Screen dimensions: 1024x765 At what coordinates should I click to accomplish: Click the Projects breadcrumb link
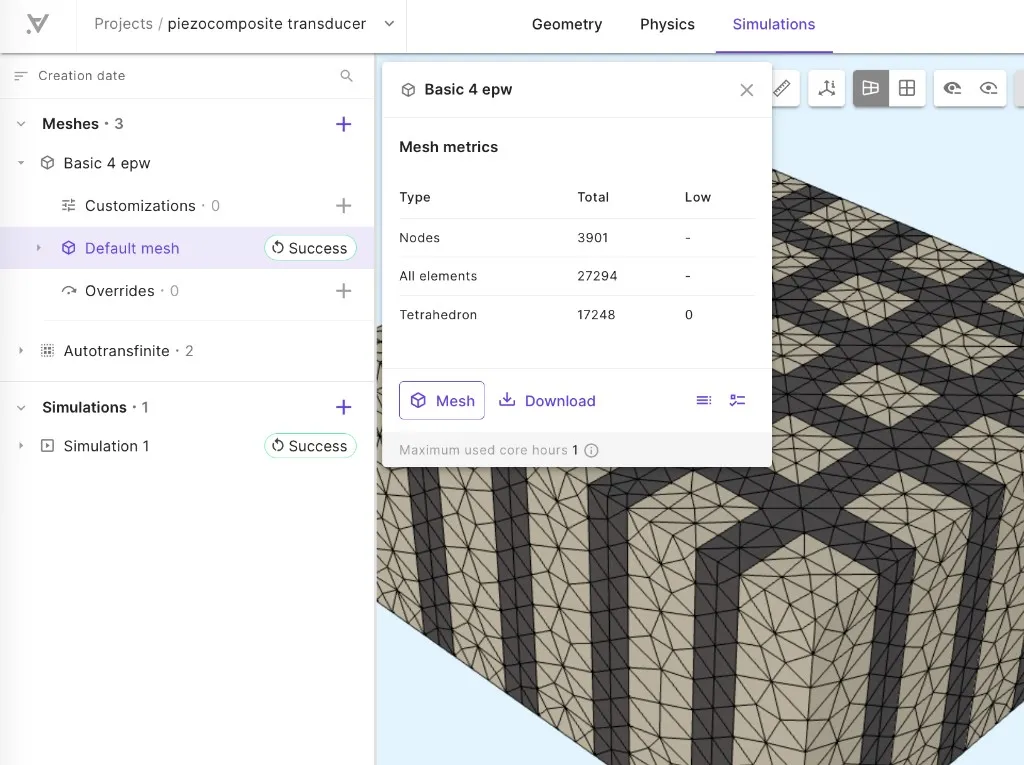[x=123, y=24]
